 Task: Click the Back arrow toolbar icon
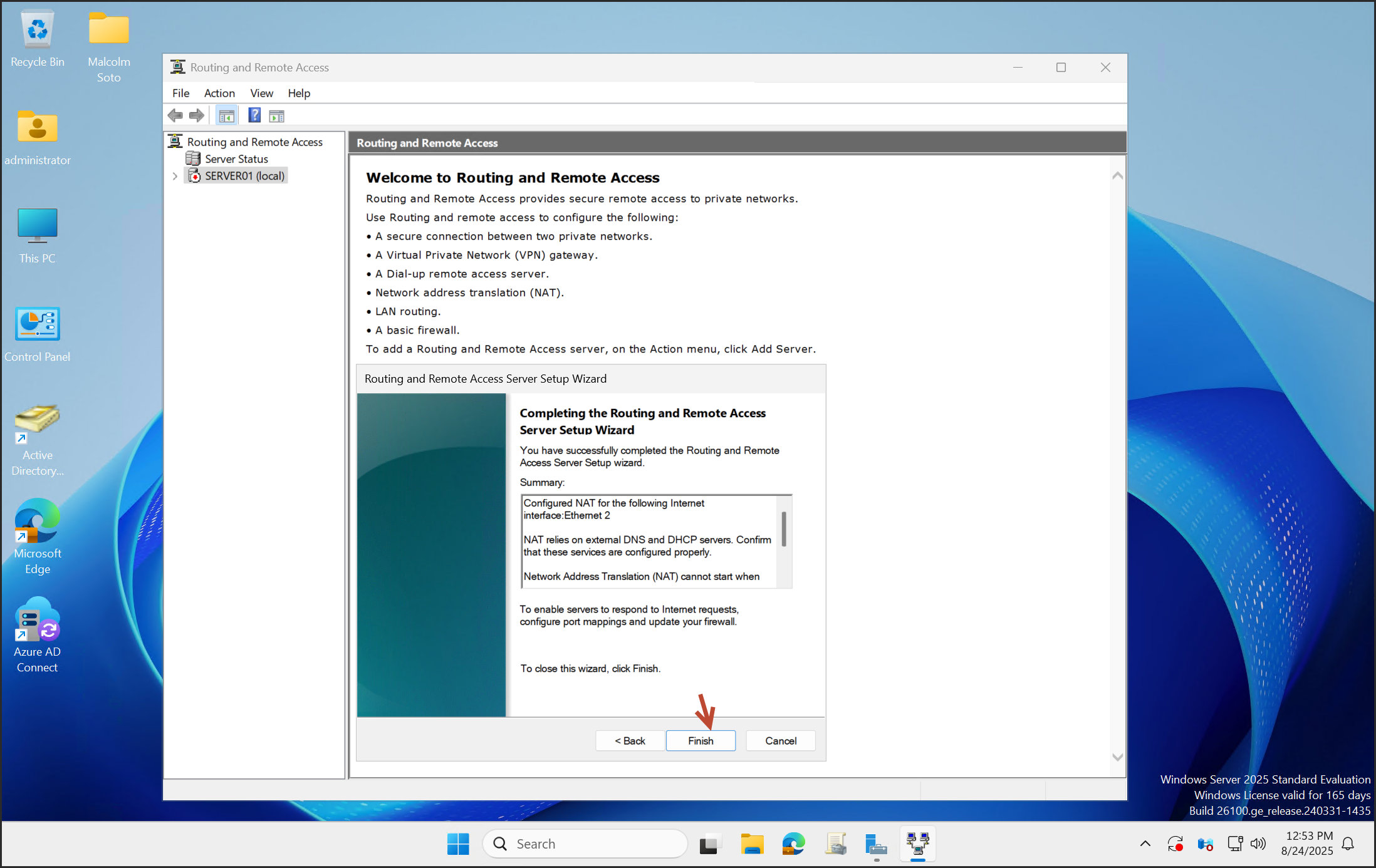coord(175,116)
